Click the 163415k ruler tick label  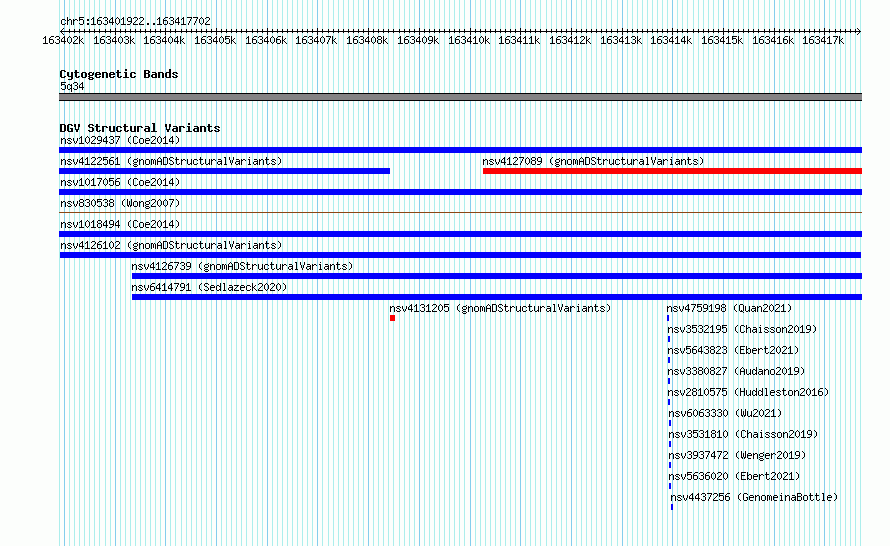click(722, 40)
